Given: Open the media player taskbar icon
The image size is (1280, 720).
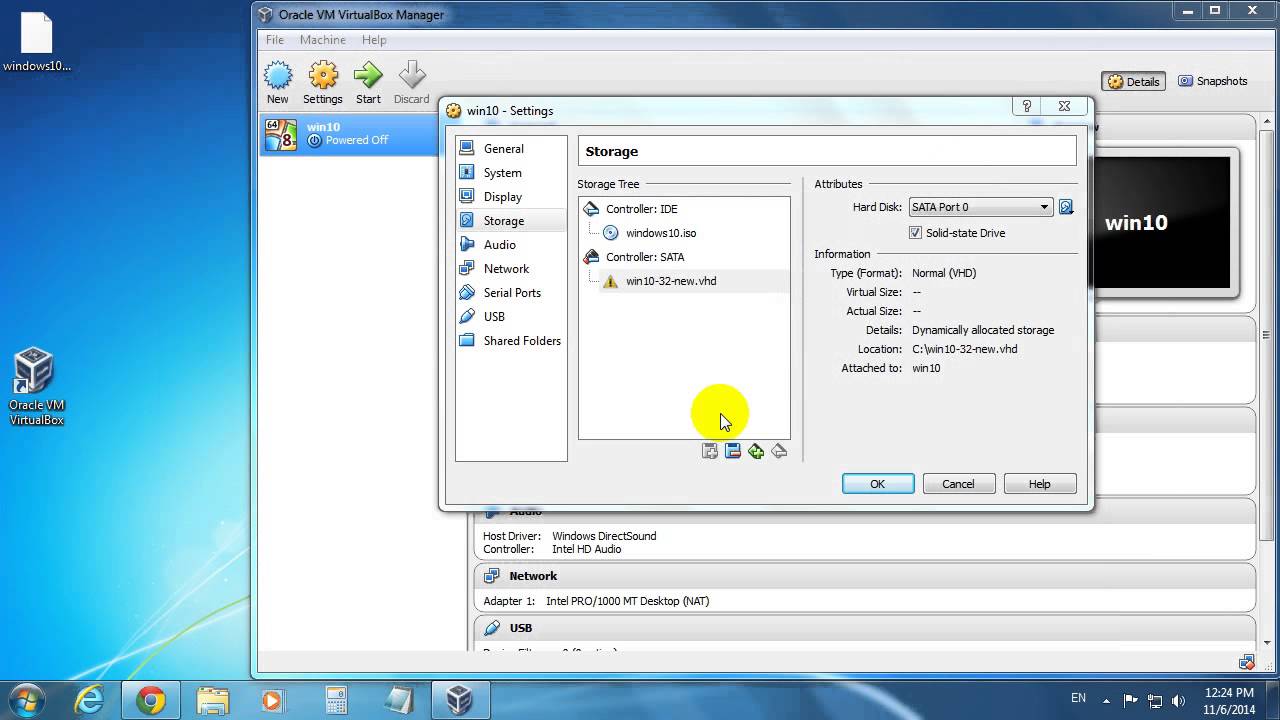Looking at the screenshot, I should 273,700.
